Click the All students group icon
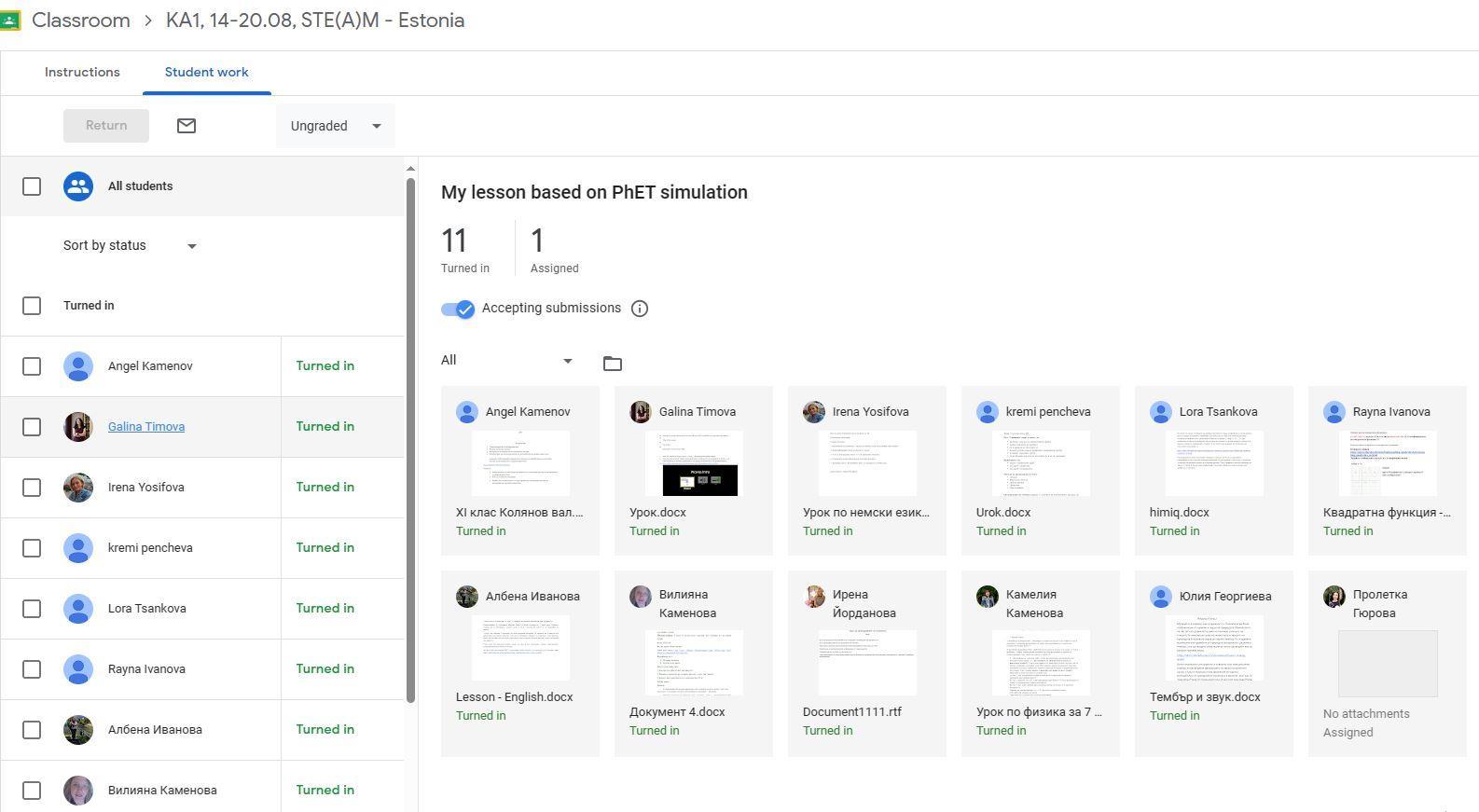Viewport: 1479px width, 812px height. tap(78, 186)
